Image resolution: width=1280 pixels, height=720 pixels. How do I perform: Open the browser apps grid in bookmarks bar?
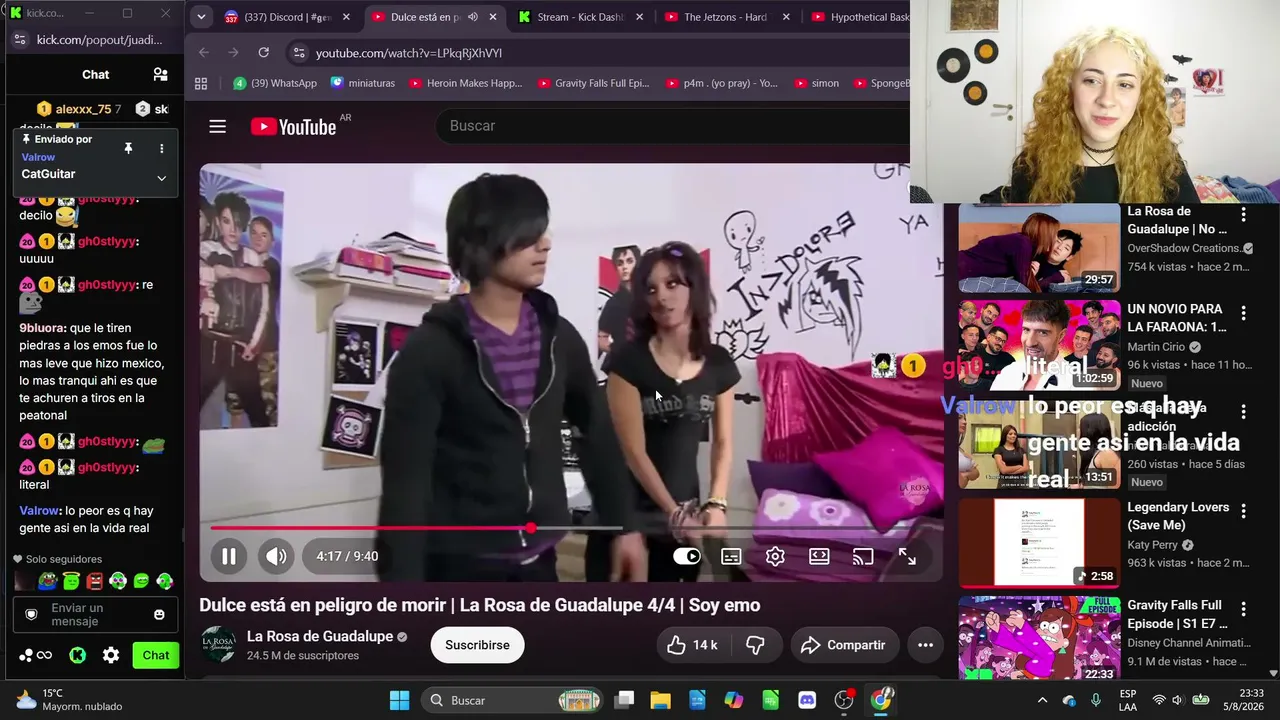coord(201,84)
